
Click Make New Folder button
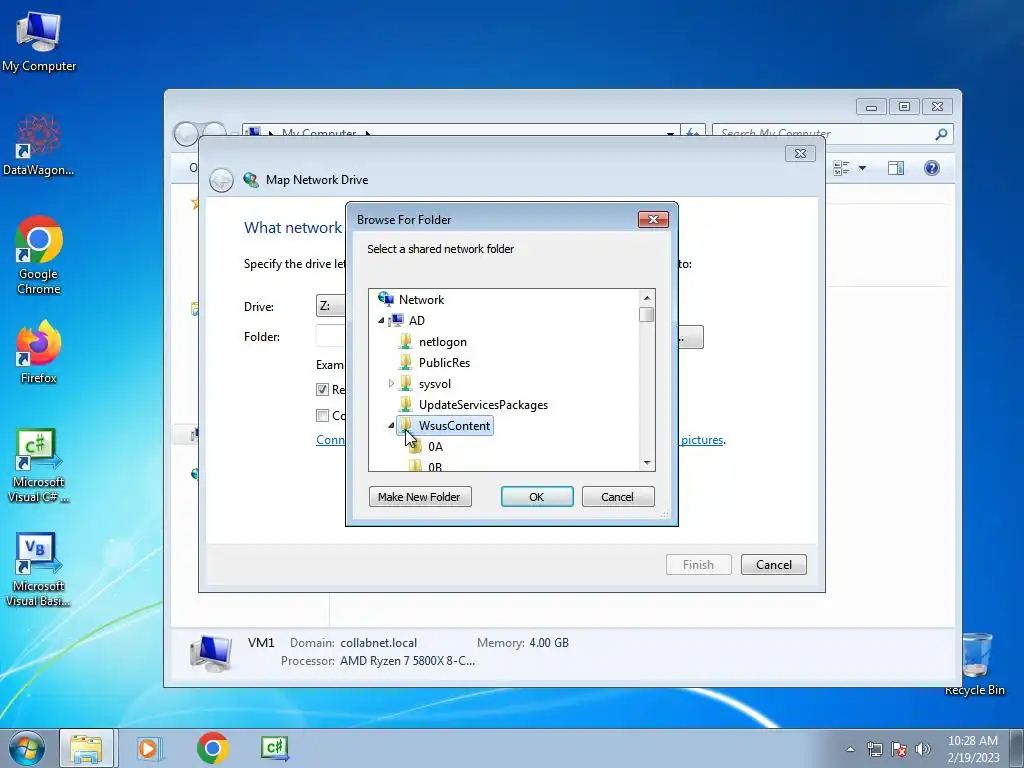(x=420, y=497)
